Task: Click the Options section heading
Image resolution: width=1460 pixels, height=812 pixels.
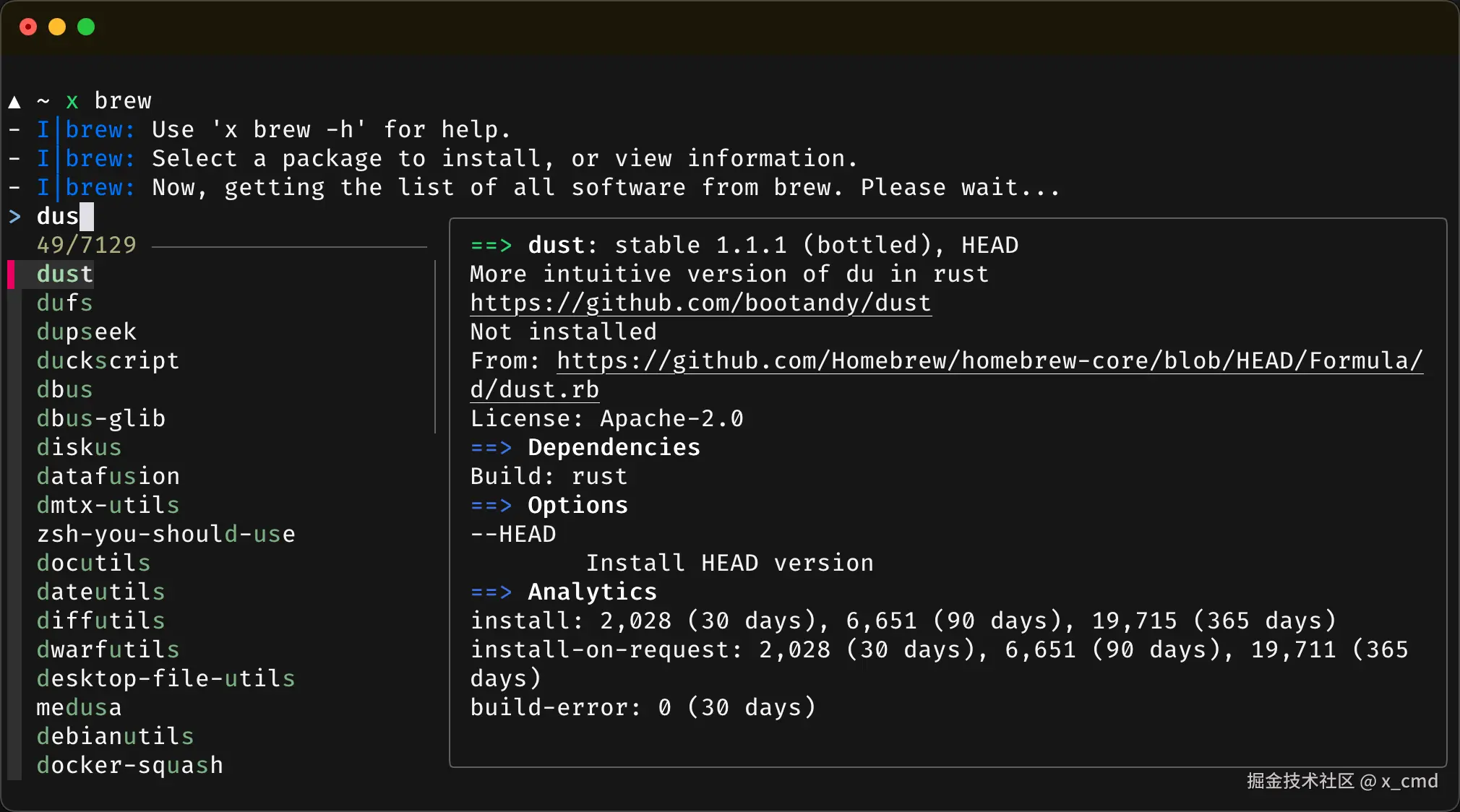Action: (x=578, y=506)
